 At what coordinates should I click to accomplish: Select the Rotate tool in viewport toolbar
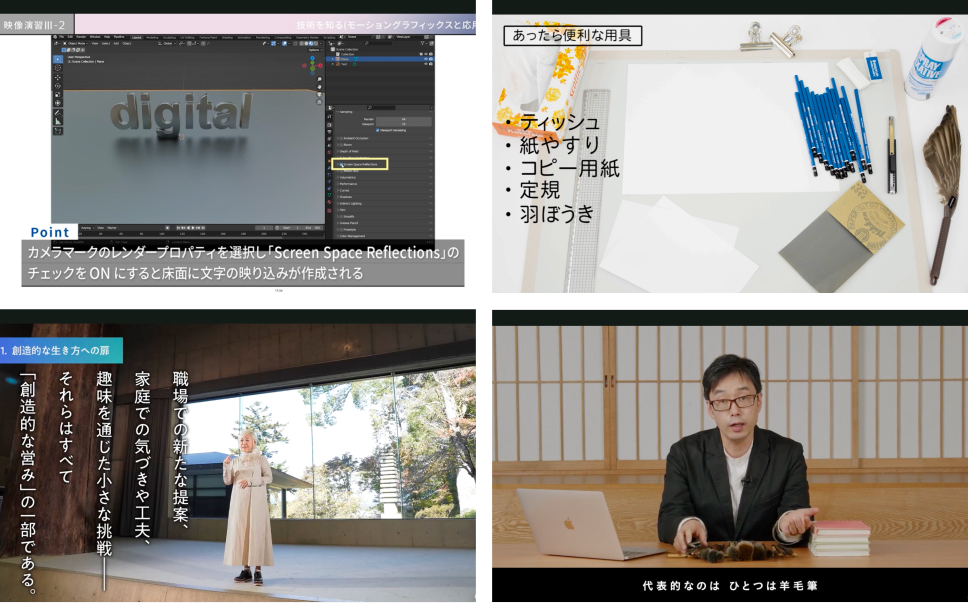point(57,85)
